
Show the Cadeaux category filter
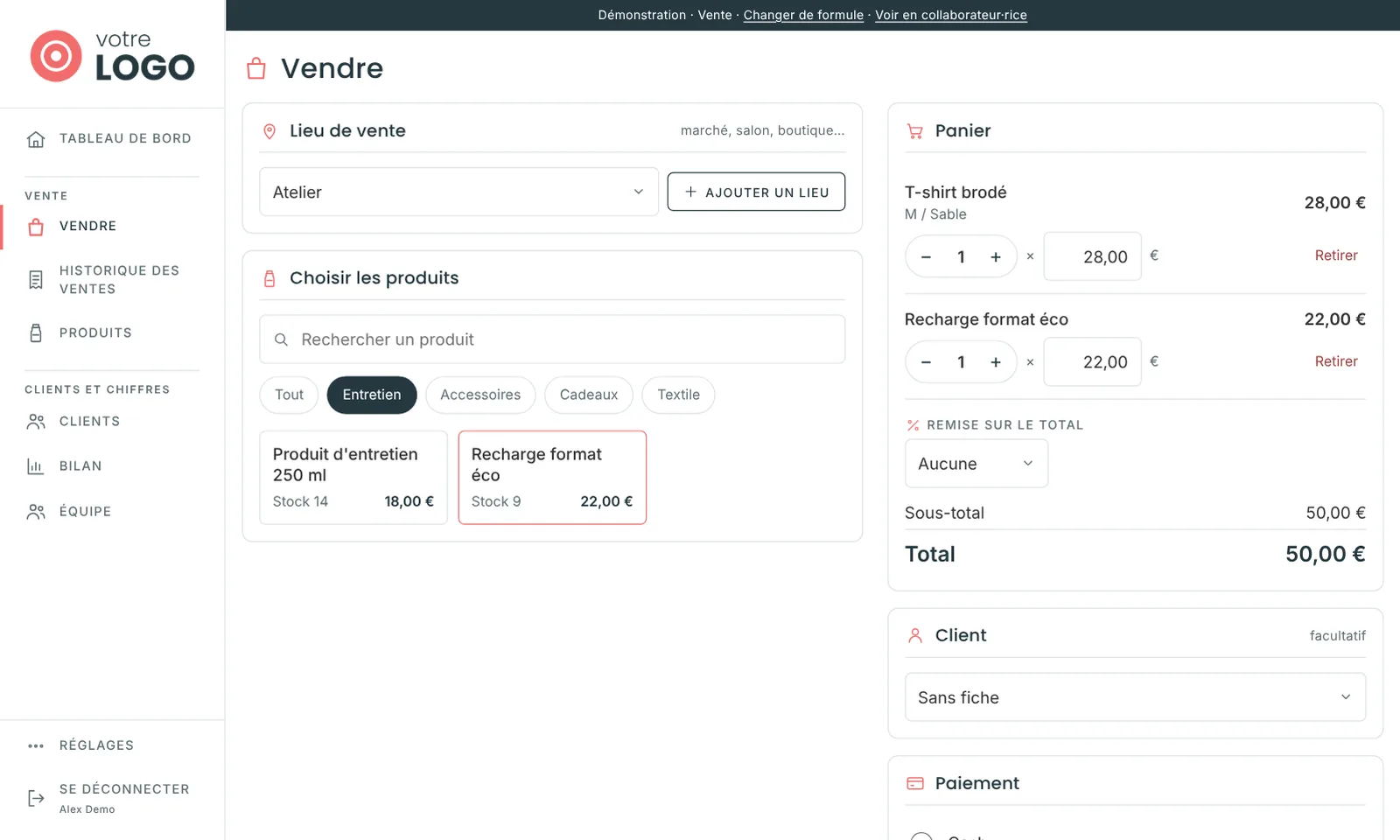coord(589,395)
